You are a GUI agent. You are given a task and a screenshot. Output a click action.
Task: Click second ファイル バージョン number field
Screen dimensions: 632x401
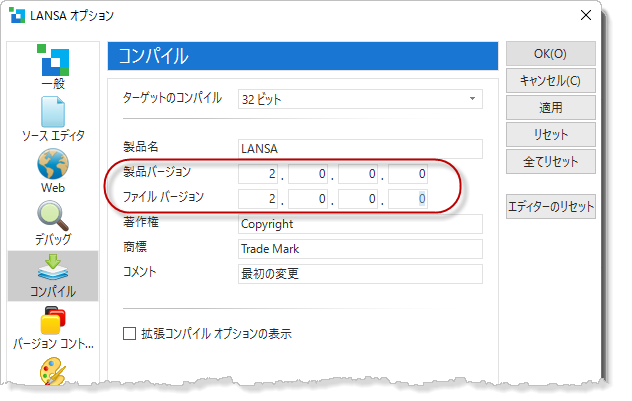pos(308,199)
